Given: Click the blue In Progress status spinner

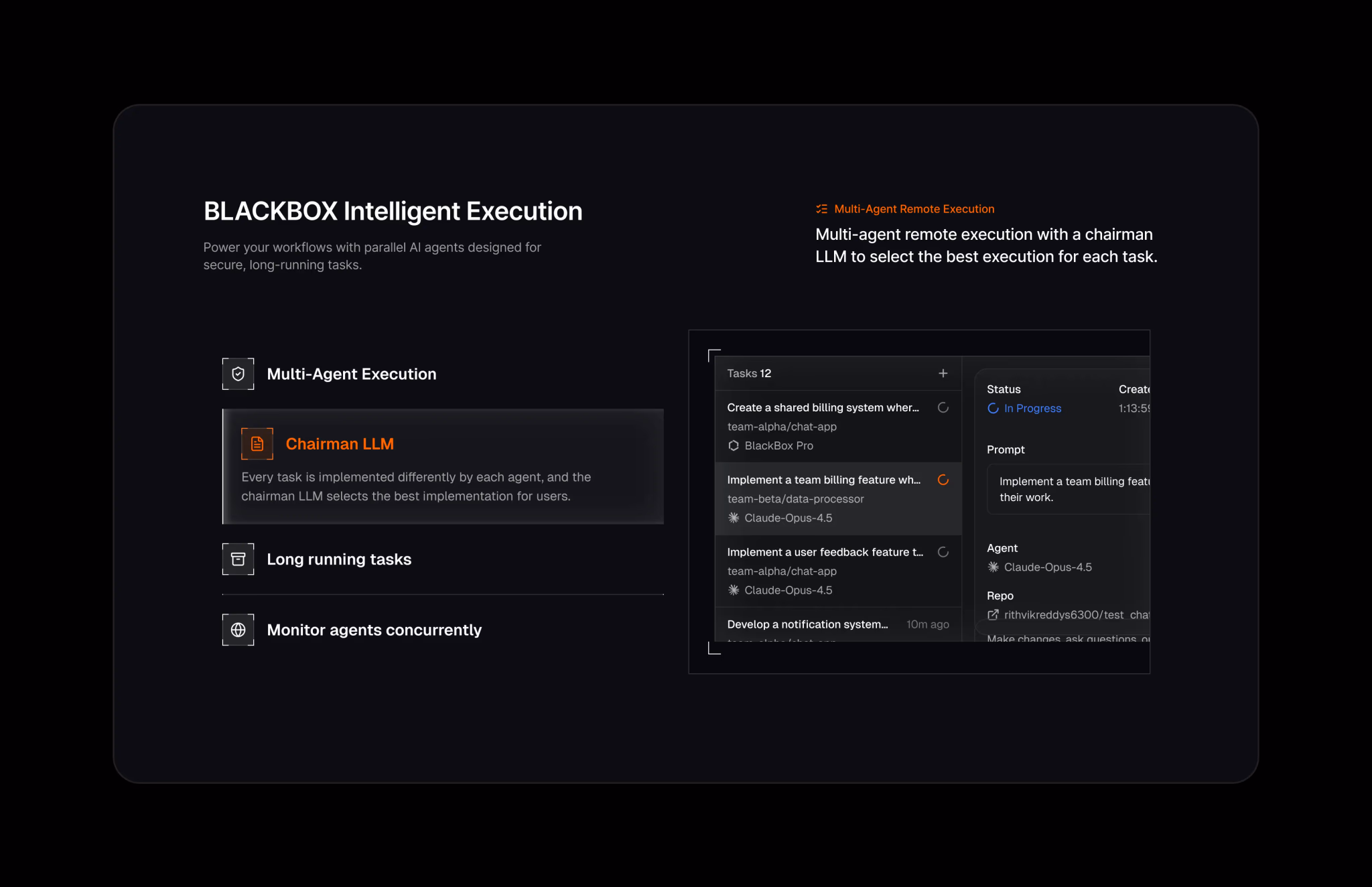Looking at the screenshot, I should pos(993,408).
